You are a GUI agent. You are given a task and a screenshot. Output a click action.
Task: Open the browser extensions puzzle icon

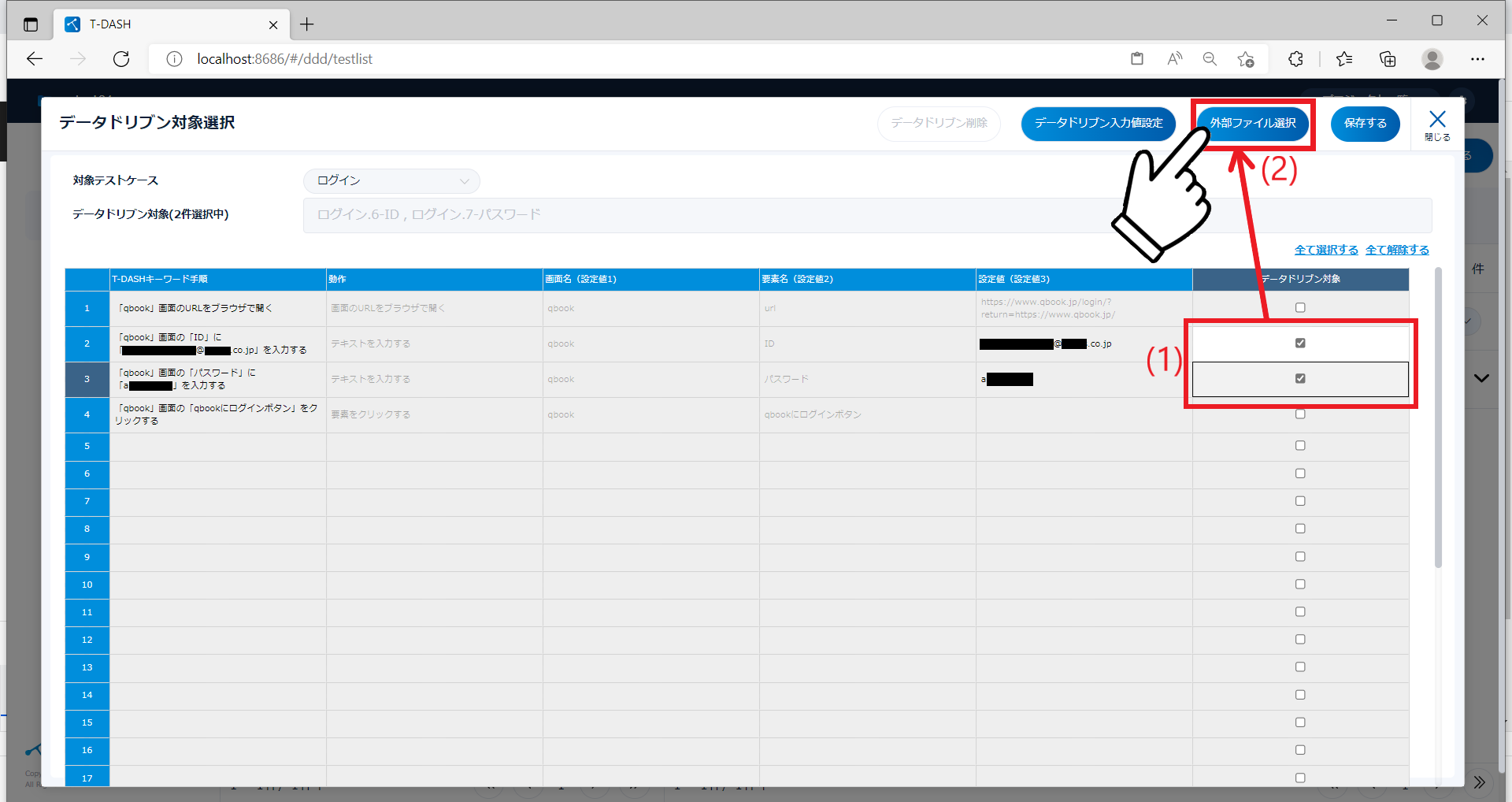pyautogui.click(x=1295, y=59)
